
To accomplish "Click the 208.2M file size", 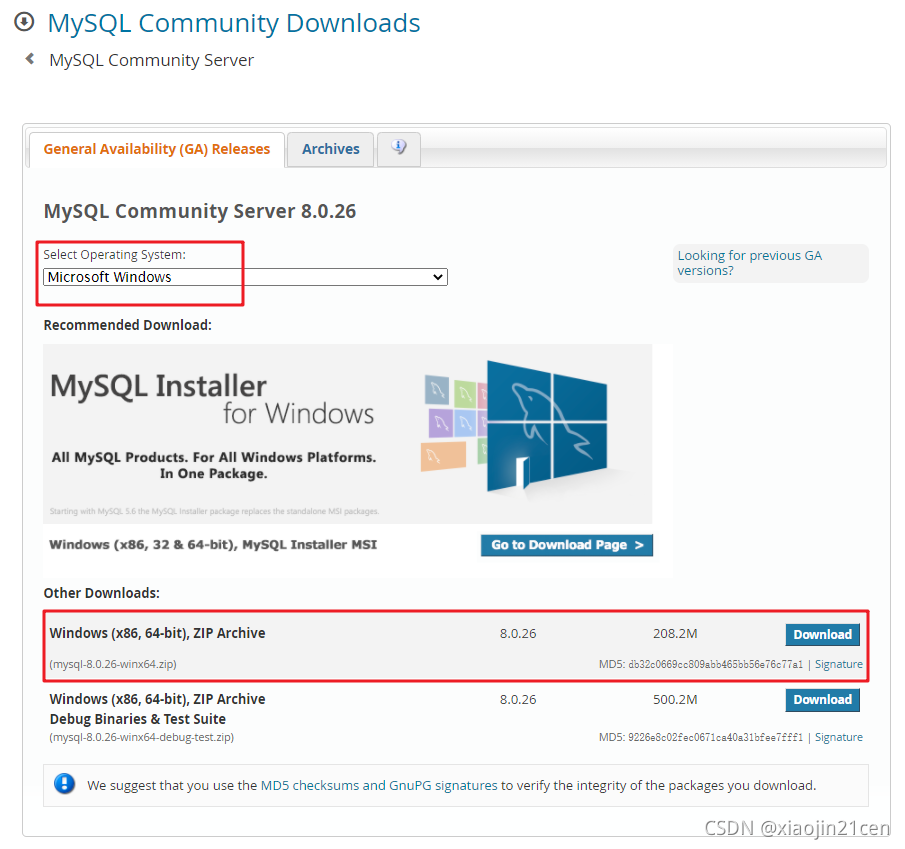I will (x=675, y=634).
